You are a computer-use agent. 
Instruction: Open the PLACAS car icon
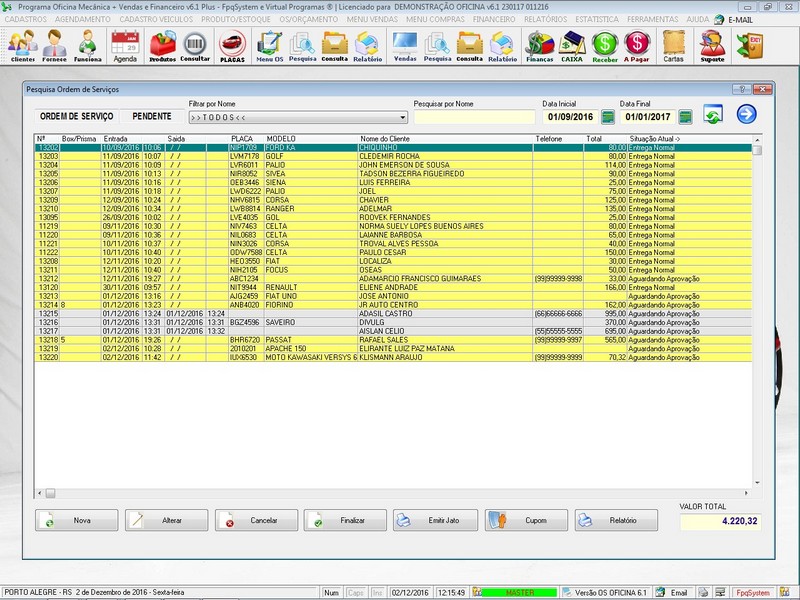[x=232, y=46]
